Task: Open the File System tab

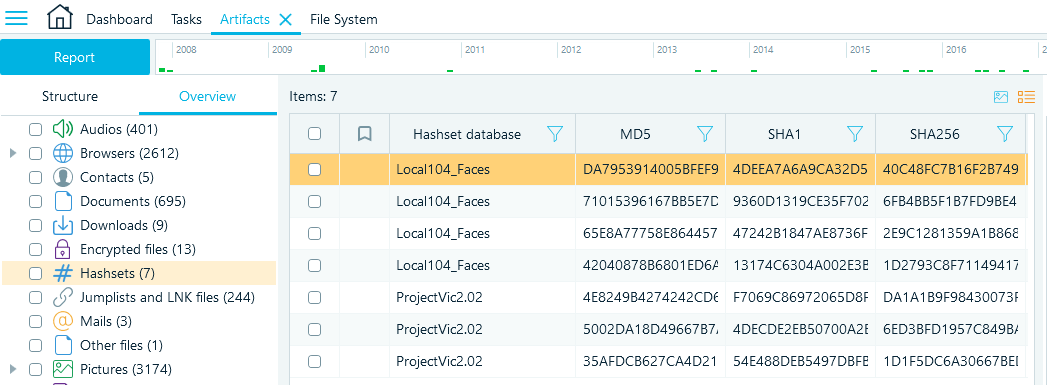Action: coord(344,19)
